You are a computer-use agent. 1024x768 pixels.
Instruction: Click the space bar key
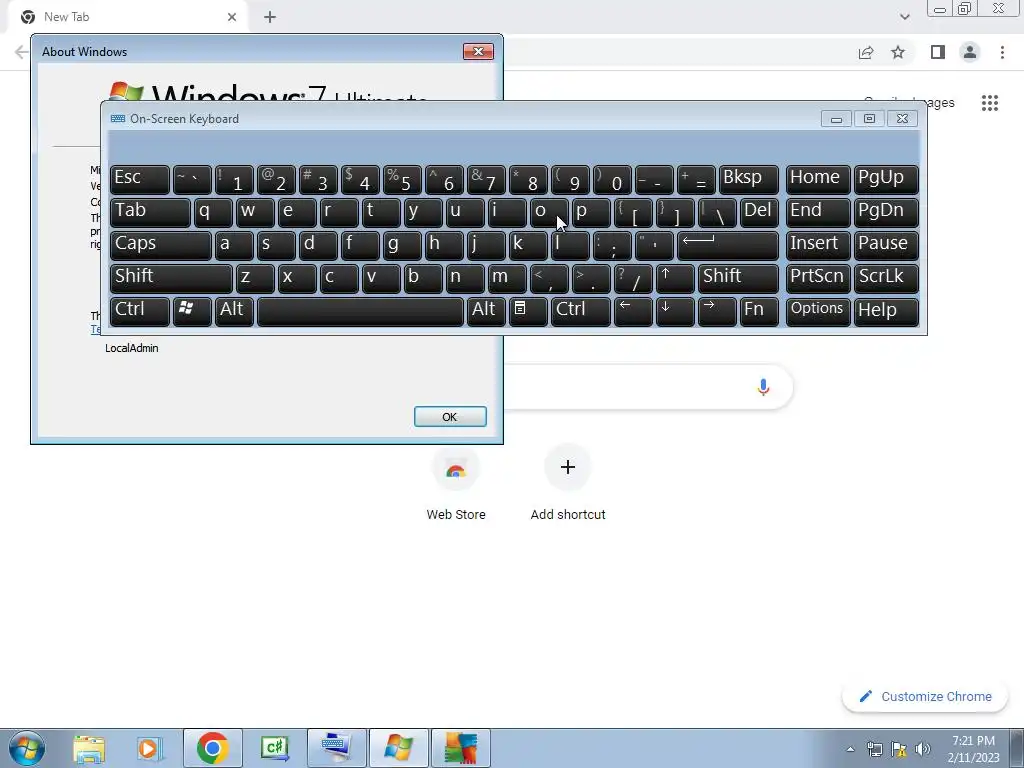point(360,311)
